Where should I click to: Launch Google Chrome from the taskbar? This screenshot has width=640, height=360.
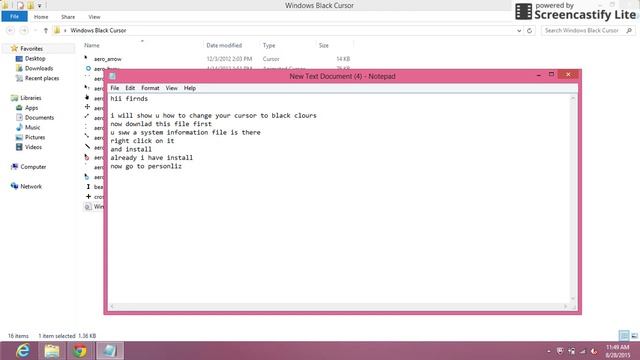point(80,351)
